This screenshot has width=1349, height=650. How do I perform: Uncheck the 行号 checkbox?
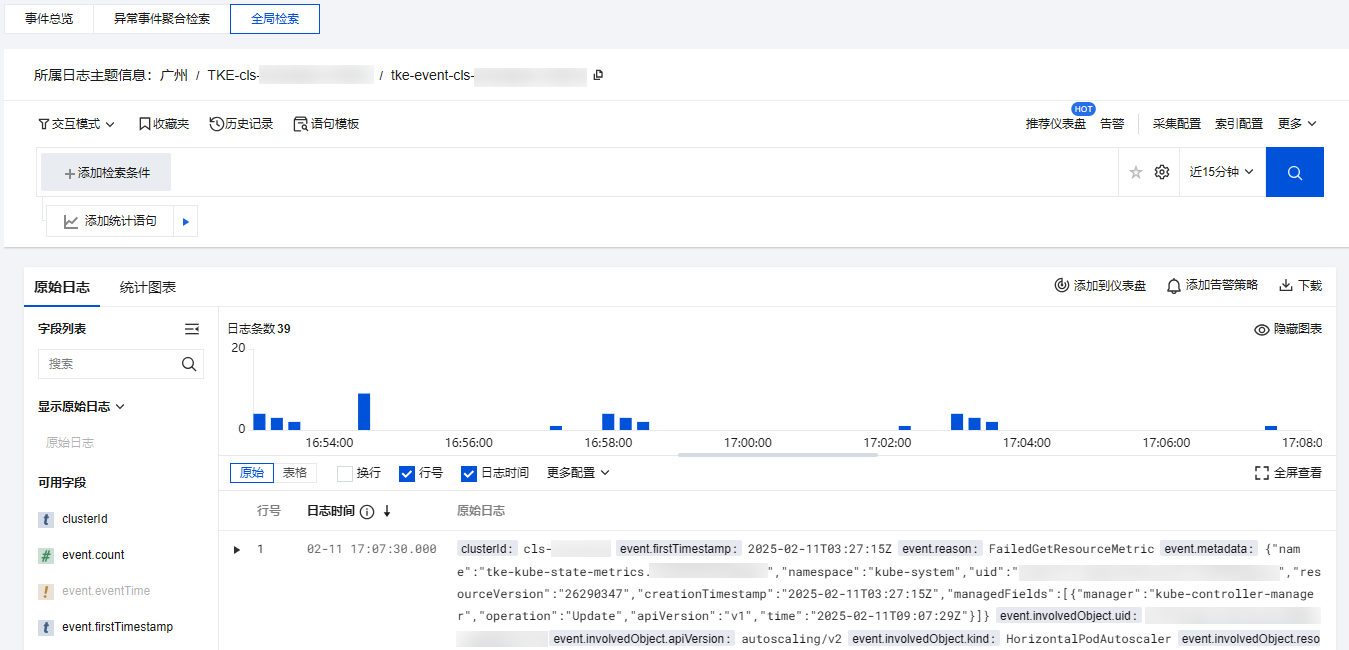point(407,473)
